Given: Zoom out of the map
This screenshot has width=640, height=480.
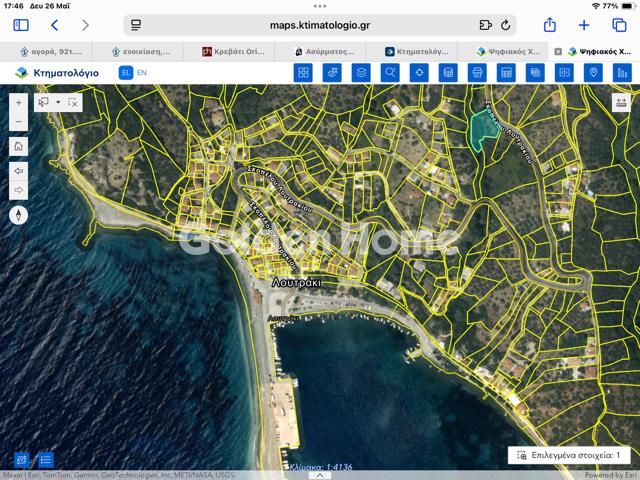Looking at the screenshot, I should tap(19, 122).
